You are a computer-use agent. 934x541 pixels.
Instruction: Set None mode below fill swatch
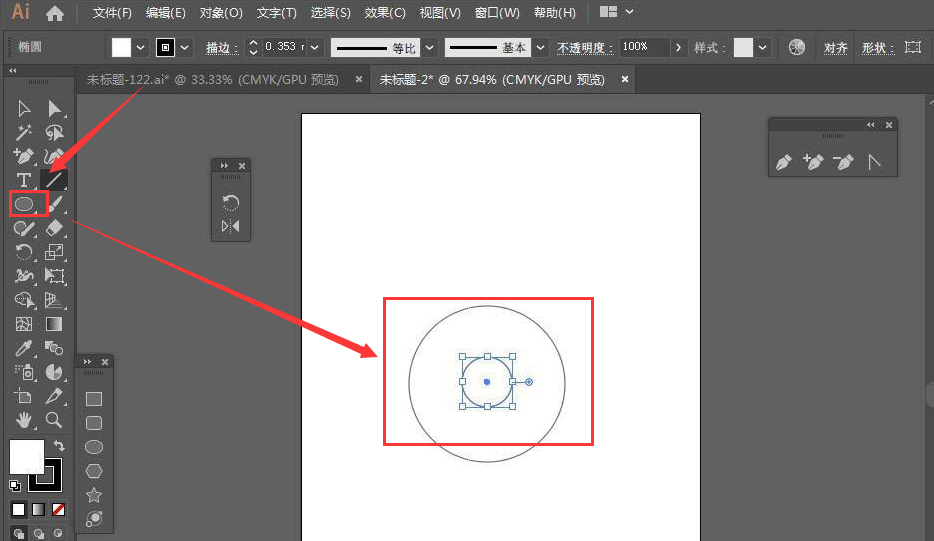click(x=58, y=509)
